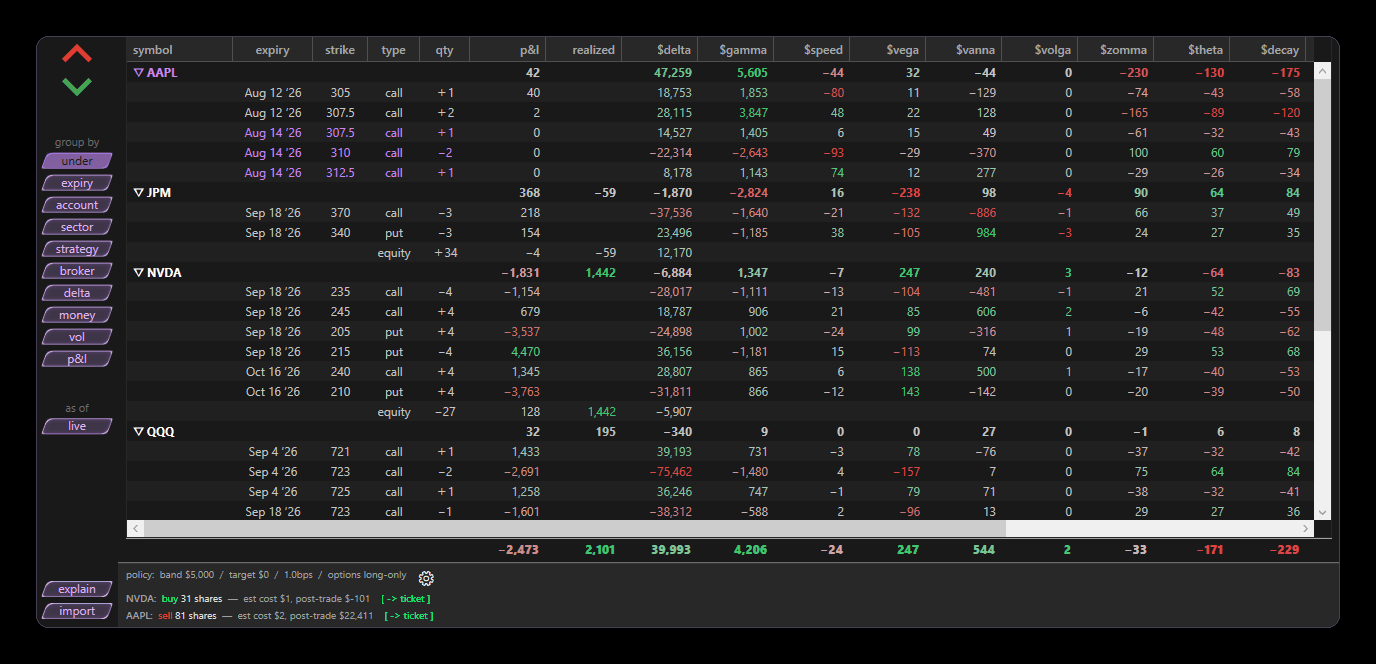Group positions by expiry

coord(77,183)
